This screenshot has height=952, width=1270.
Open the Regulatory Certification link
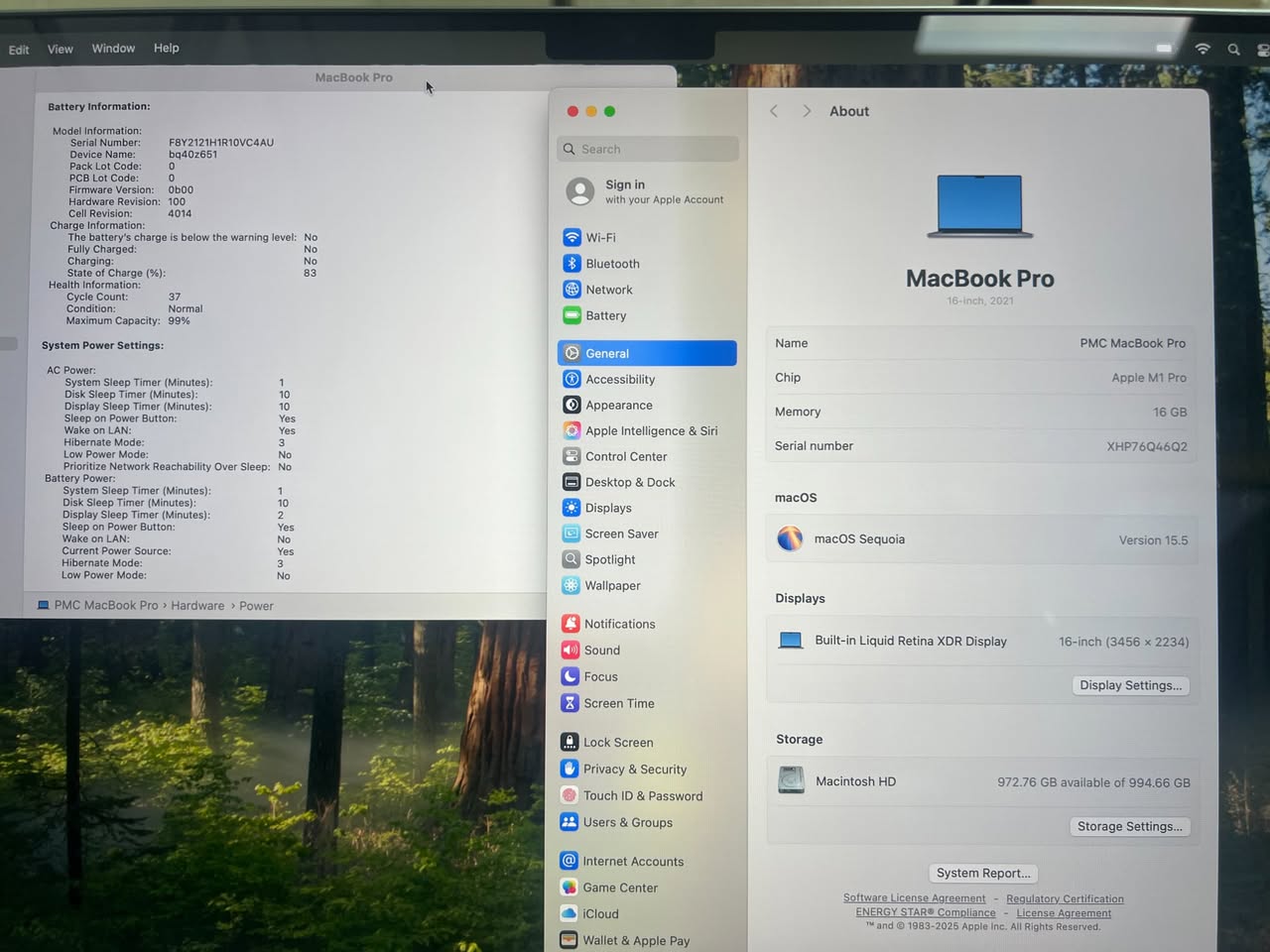point(1065,899)
